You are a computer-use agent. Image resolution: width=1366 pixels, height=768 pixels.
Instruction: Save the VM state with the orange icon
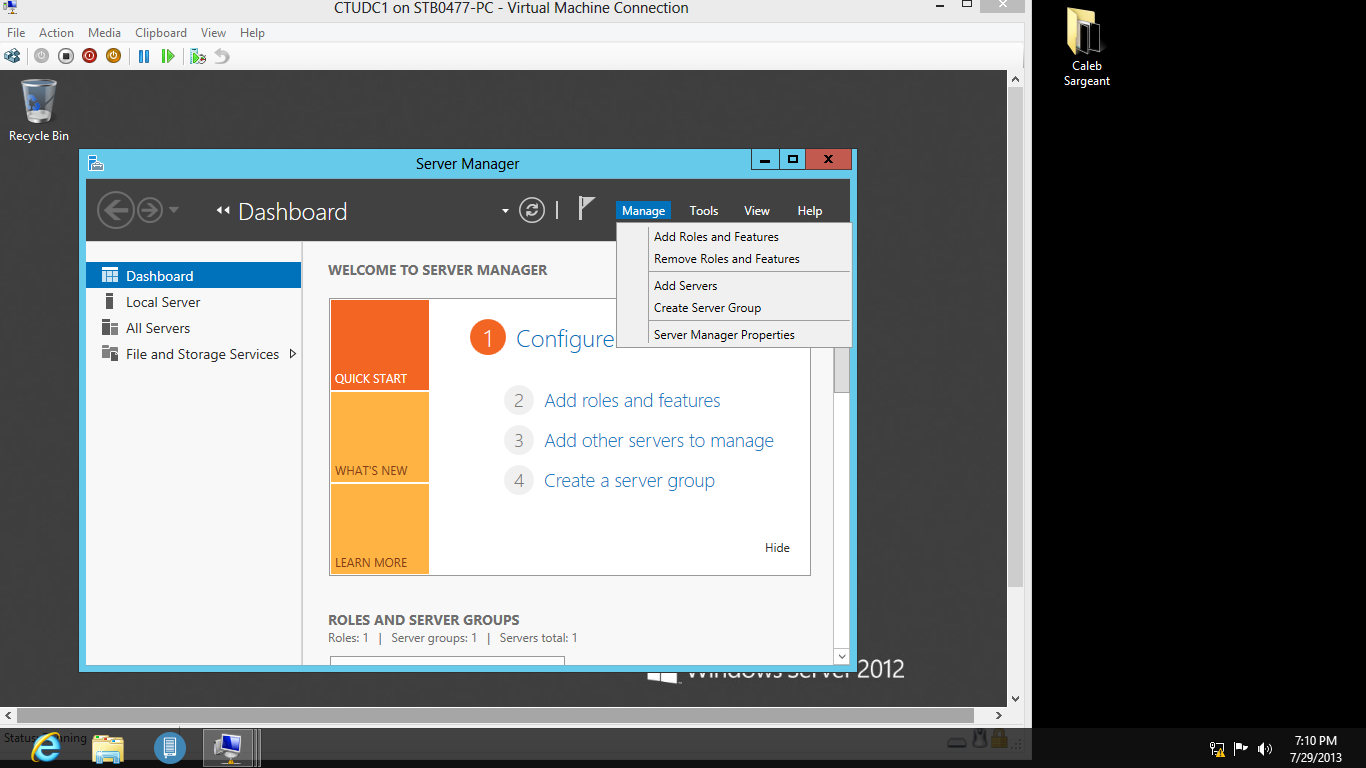pyautogui.click(x=113, y=56)
